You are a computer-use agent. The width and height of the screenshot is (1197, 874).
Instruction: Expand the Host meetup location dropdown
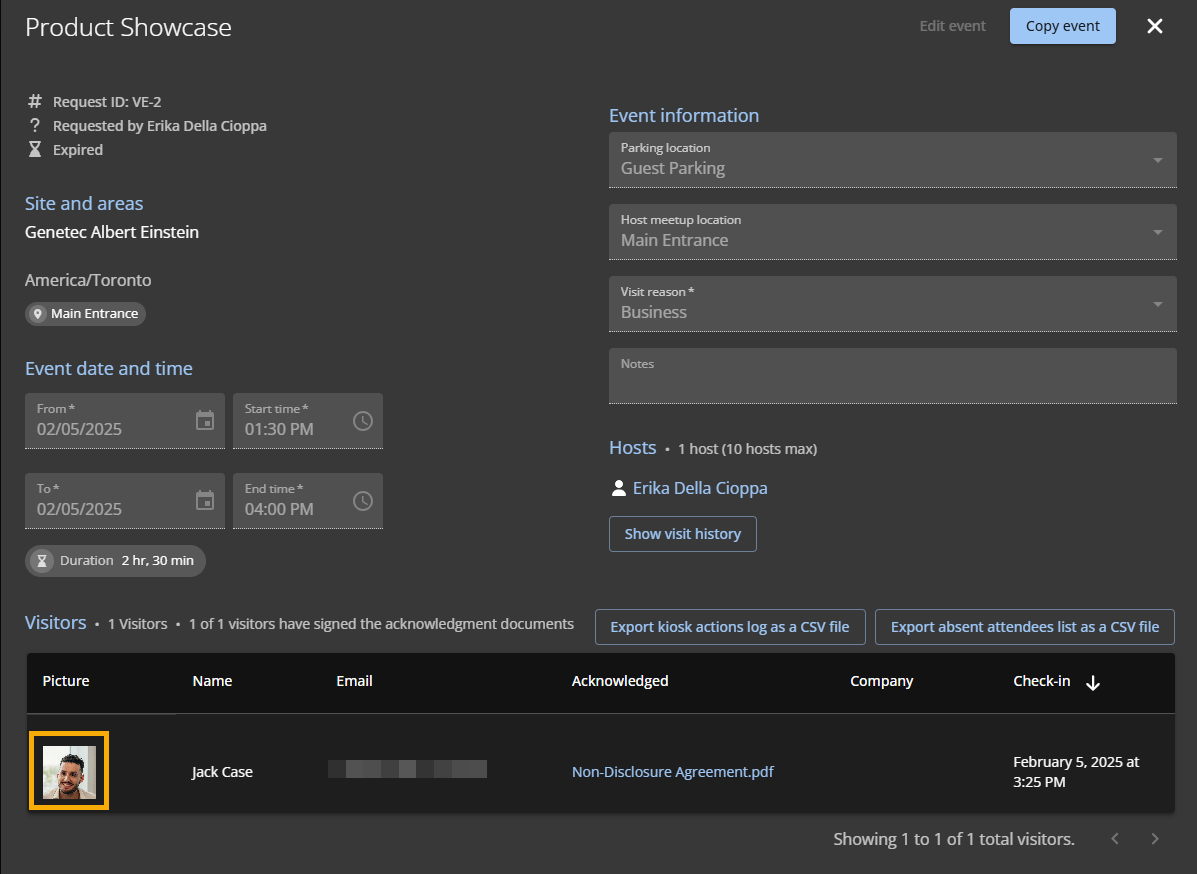pyautogui.click(x=1157, y=232)
